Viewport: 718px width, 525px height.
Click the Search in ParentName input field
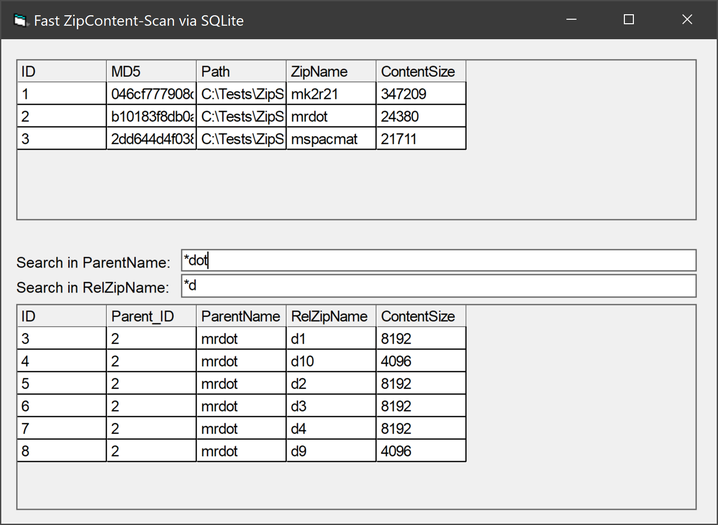[x=438, y=261]
